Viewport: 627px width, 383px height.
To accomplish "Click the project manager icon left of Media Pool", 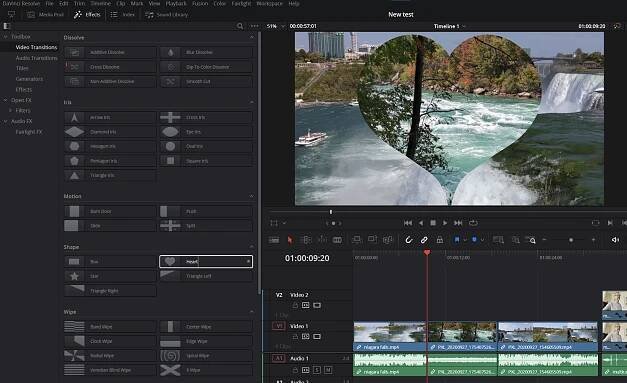I will pyautogui.click(x=11, y=14).
